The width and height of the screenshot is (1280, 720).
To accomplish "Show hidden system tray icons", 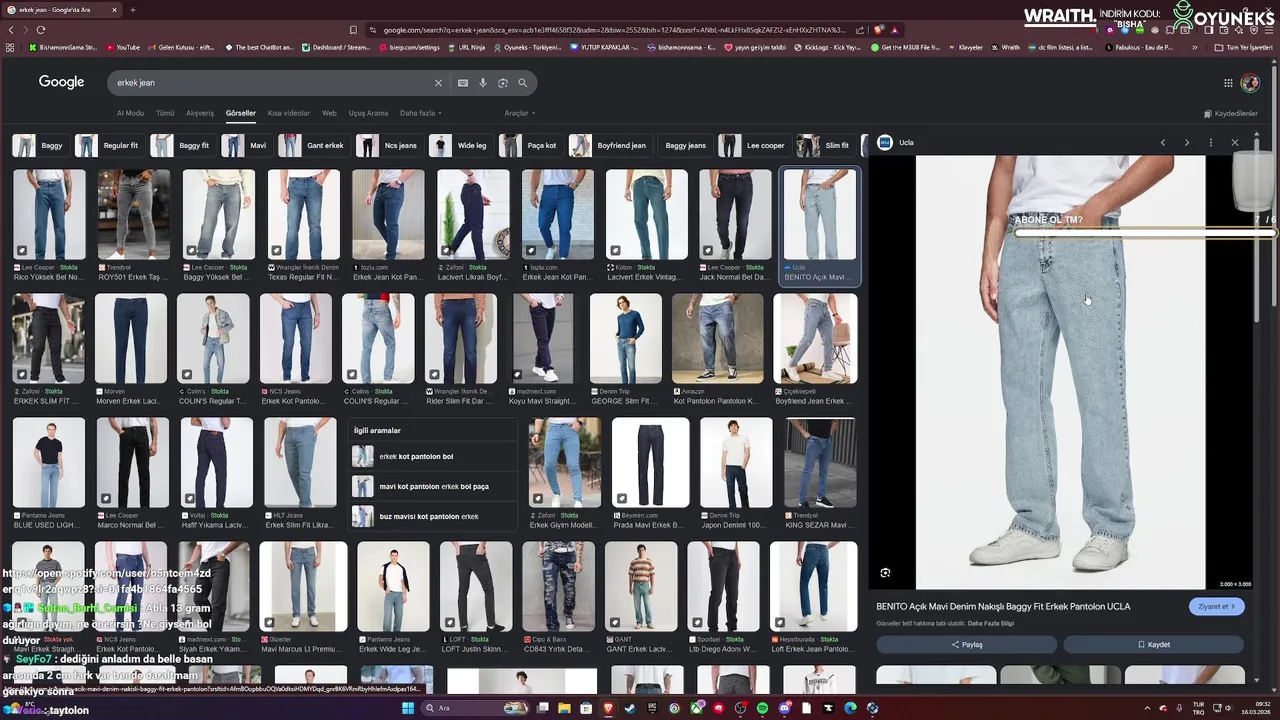I will pos(1147,708).
